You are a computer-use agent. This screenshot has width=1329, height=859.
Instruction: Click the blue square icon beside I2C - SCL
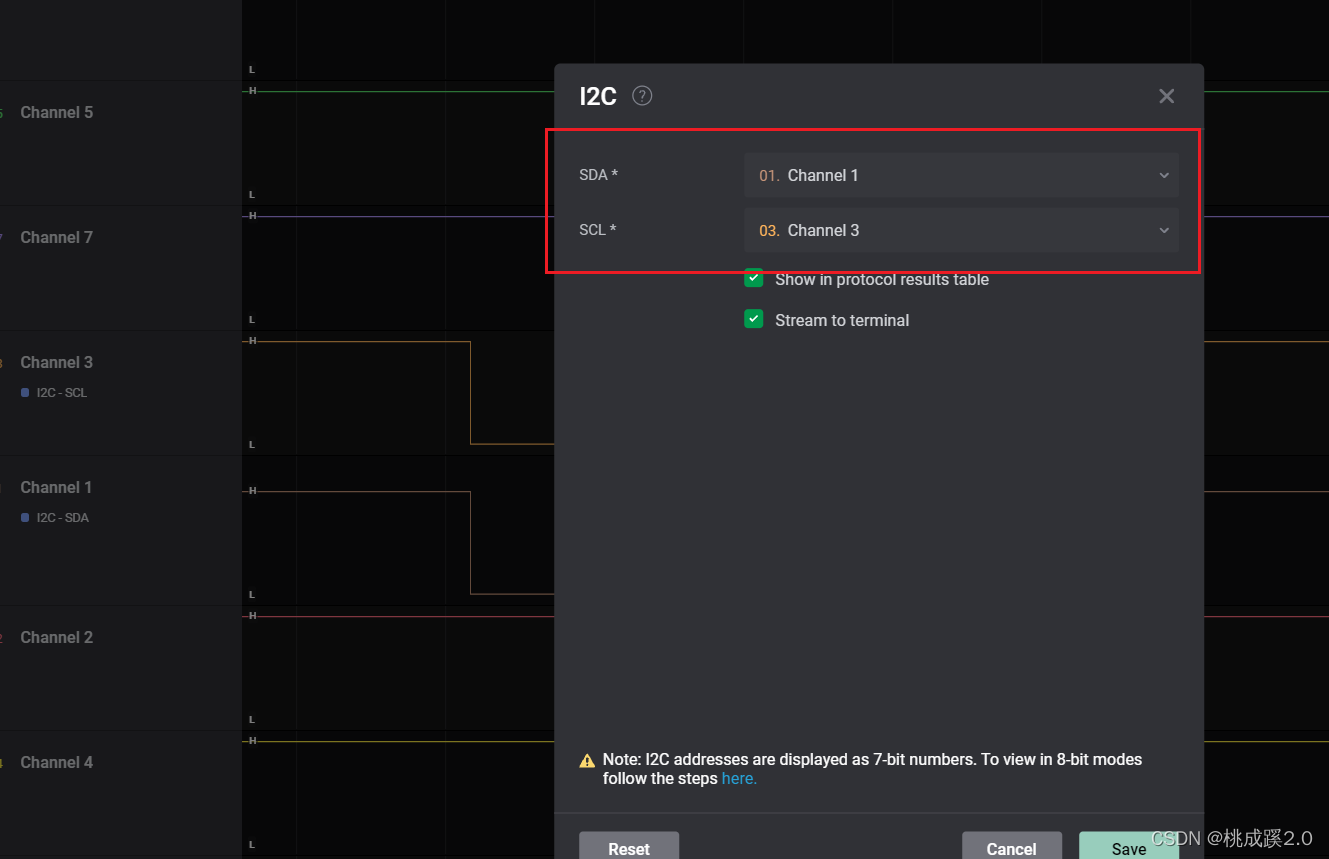25,393
